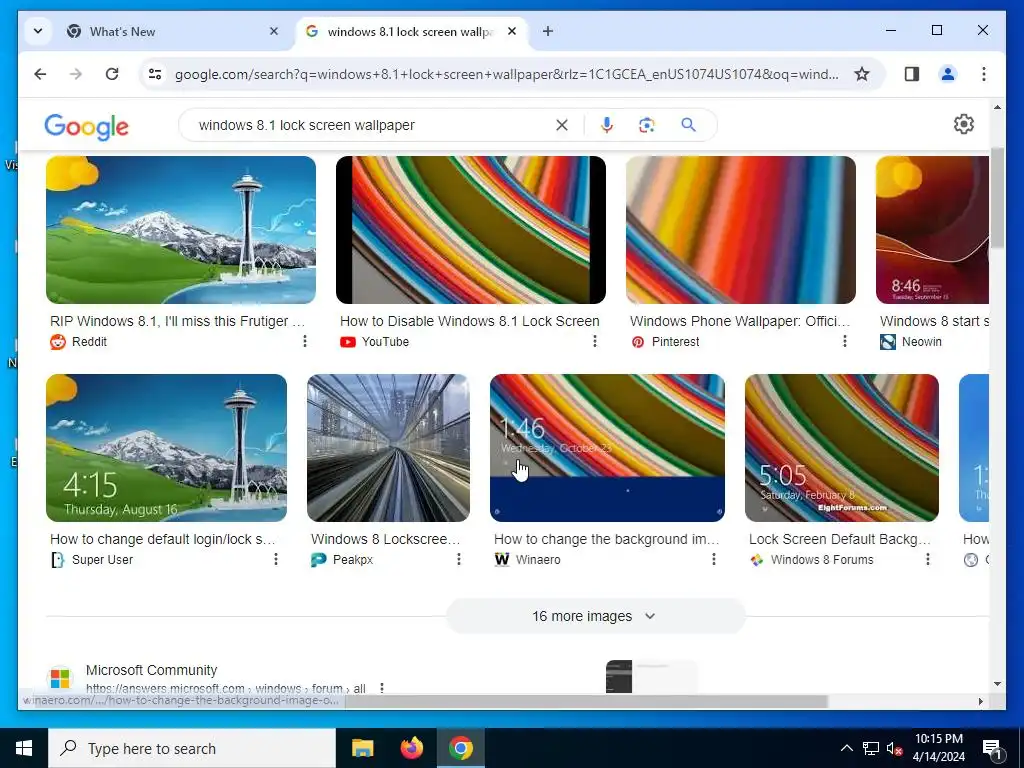1024x768 pixels.
Task: Click the taskbar 'Type here to search' box
Action: 192,748
